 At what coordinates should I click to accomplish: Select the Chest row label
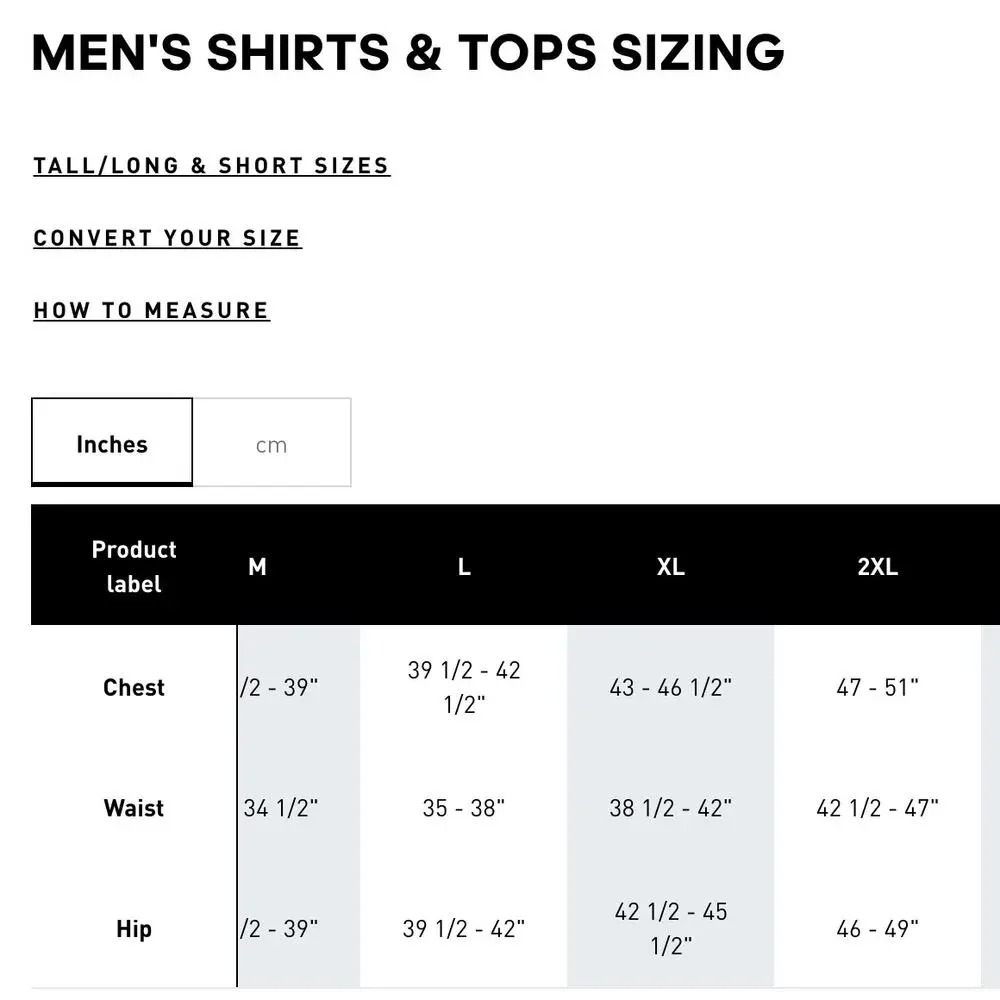(134, 688)
